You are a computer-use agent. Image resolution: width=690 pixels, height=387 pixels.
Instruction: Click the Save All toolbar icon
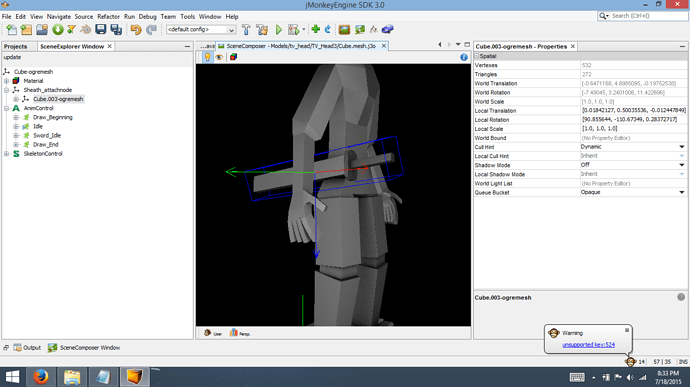click(116, 29)
